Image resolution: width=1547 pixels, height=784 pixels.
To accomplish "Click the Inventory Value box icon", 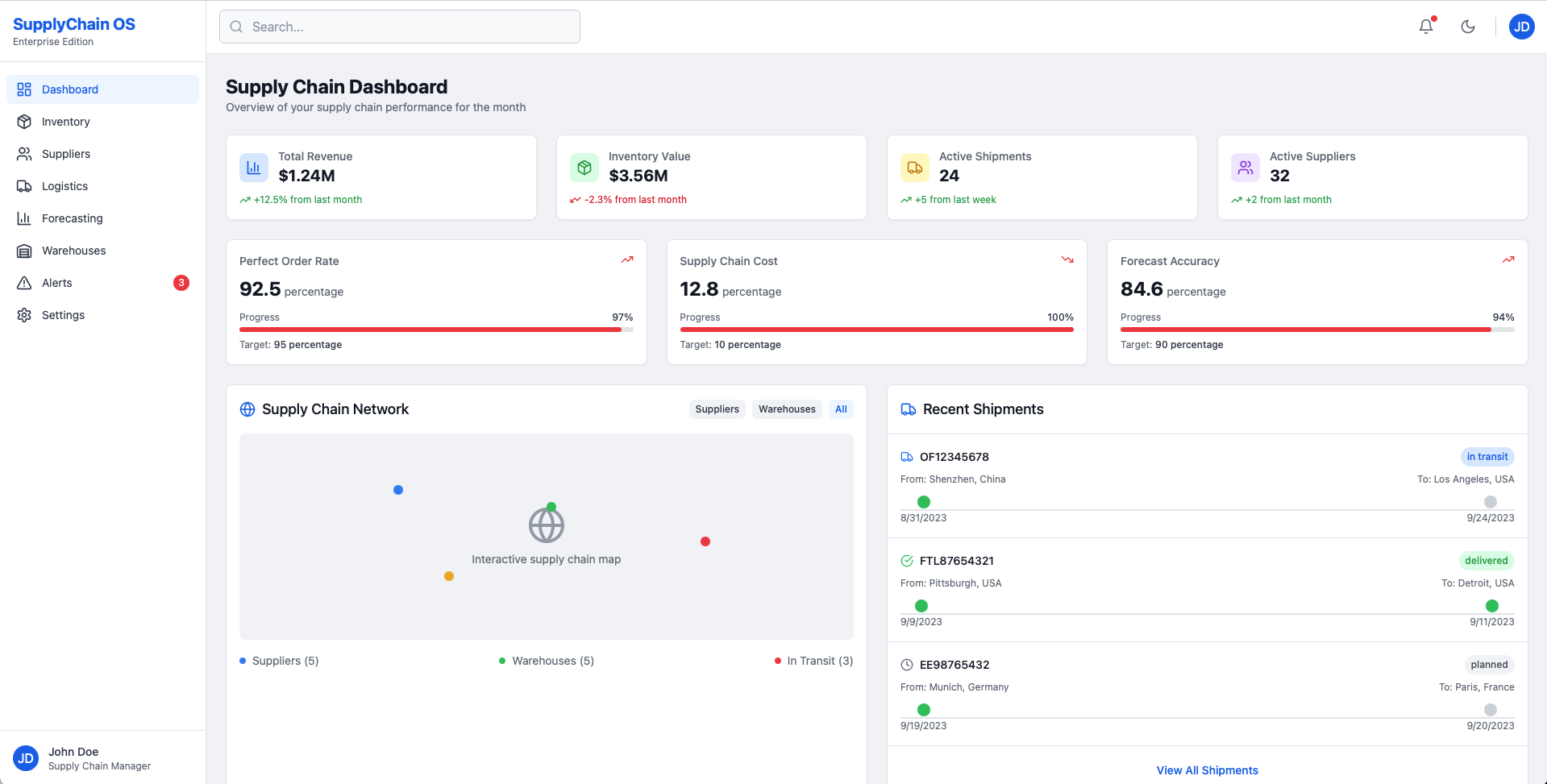I will [x=584, y=168].
